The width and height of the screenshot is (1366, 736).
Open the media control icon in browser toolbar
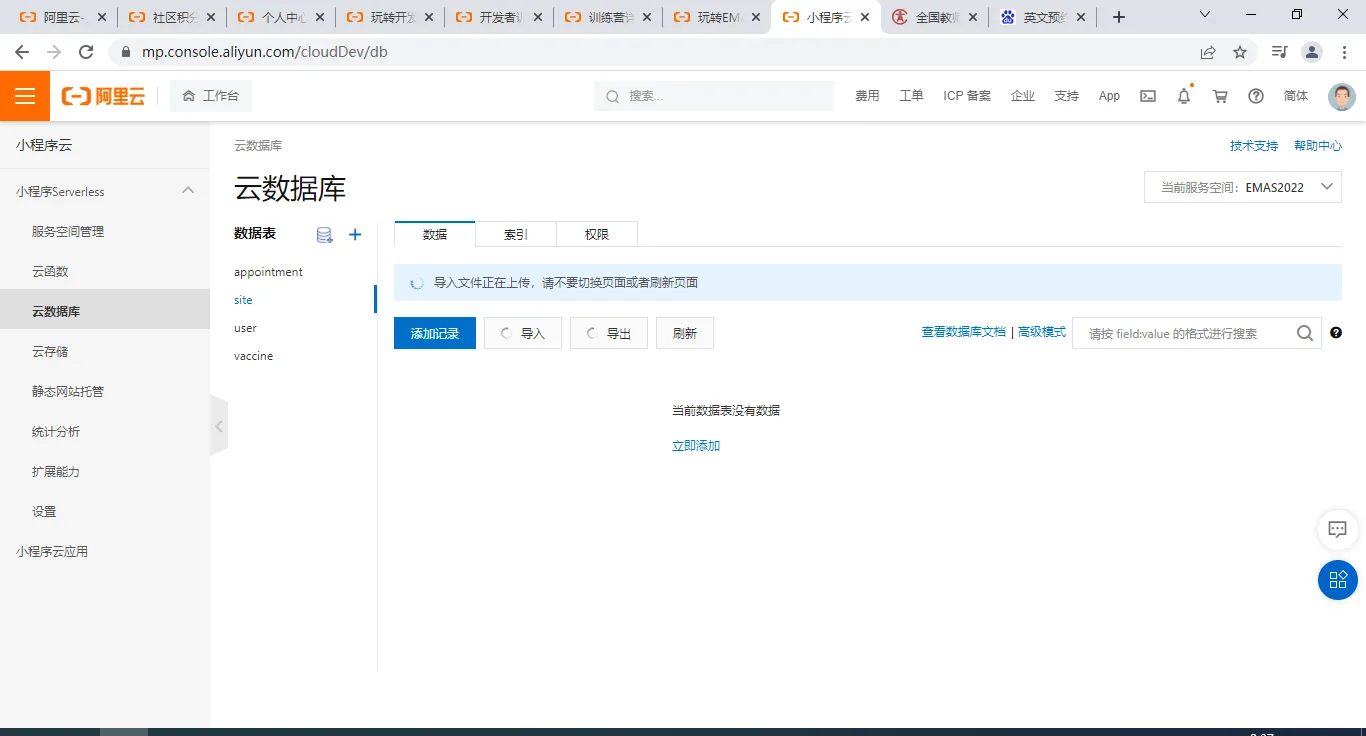click(1279, 52)
